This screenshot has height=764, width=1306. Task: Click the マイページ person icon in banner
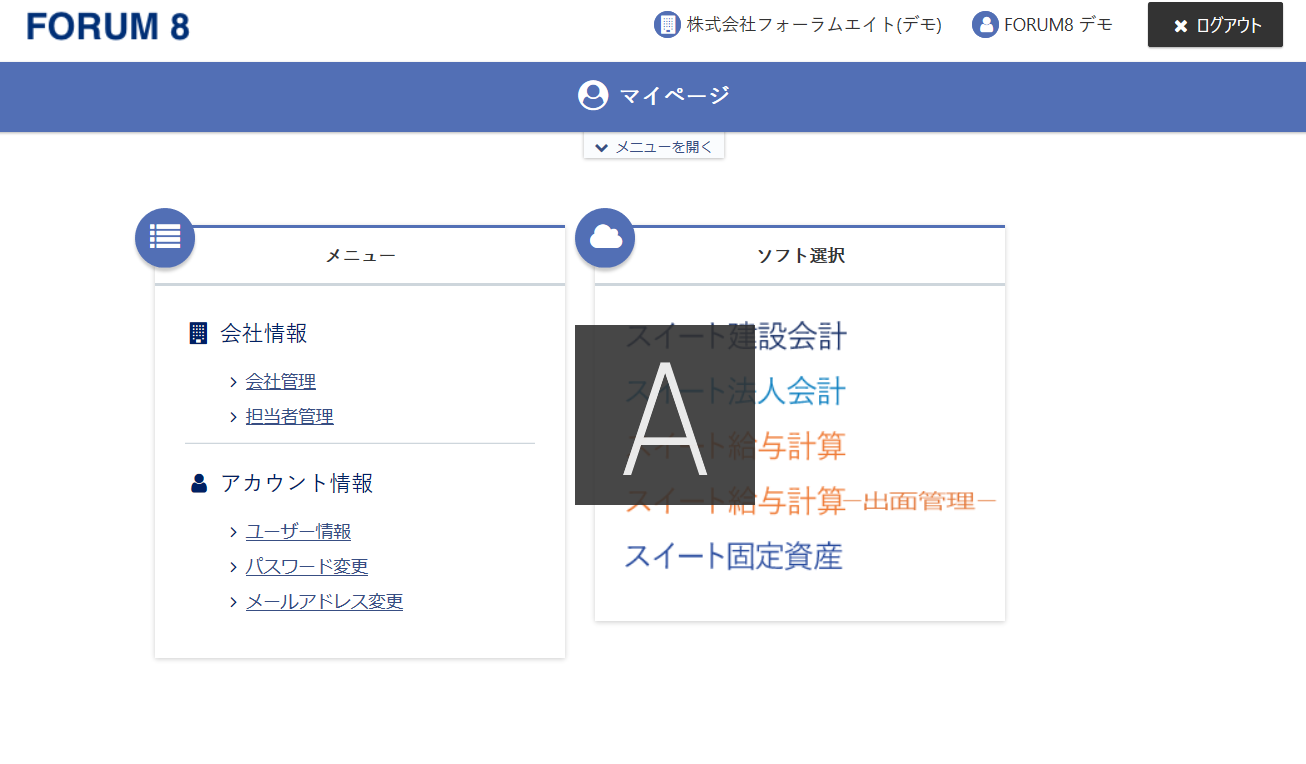[593, 96]
